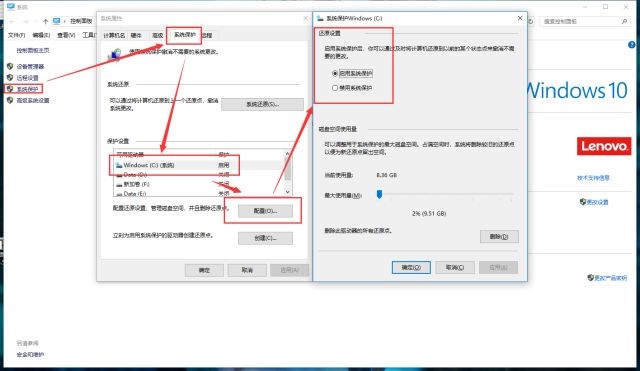Click the blue help question mark icon
Screen dimensions: 640x371
coord(632,45)
